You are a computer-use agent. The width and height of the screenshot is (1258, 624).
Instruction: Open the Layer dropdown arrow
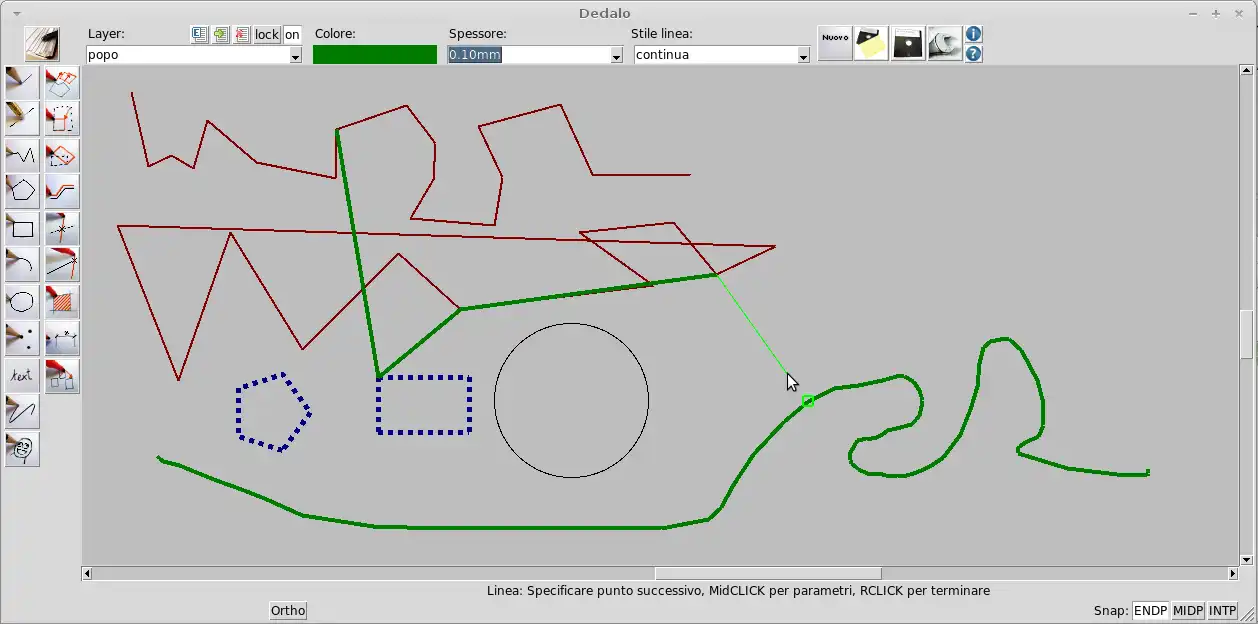tap(295, 56)
